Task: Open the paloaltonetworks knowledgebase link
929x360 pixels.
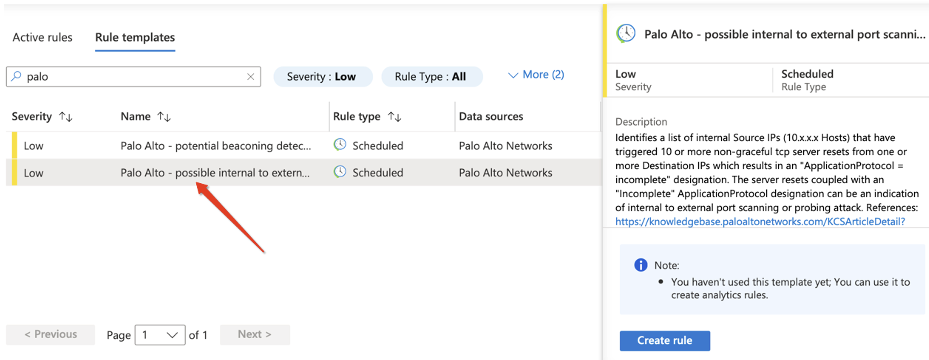Action: [760, 221]
